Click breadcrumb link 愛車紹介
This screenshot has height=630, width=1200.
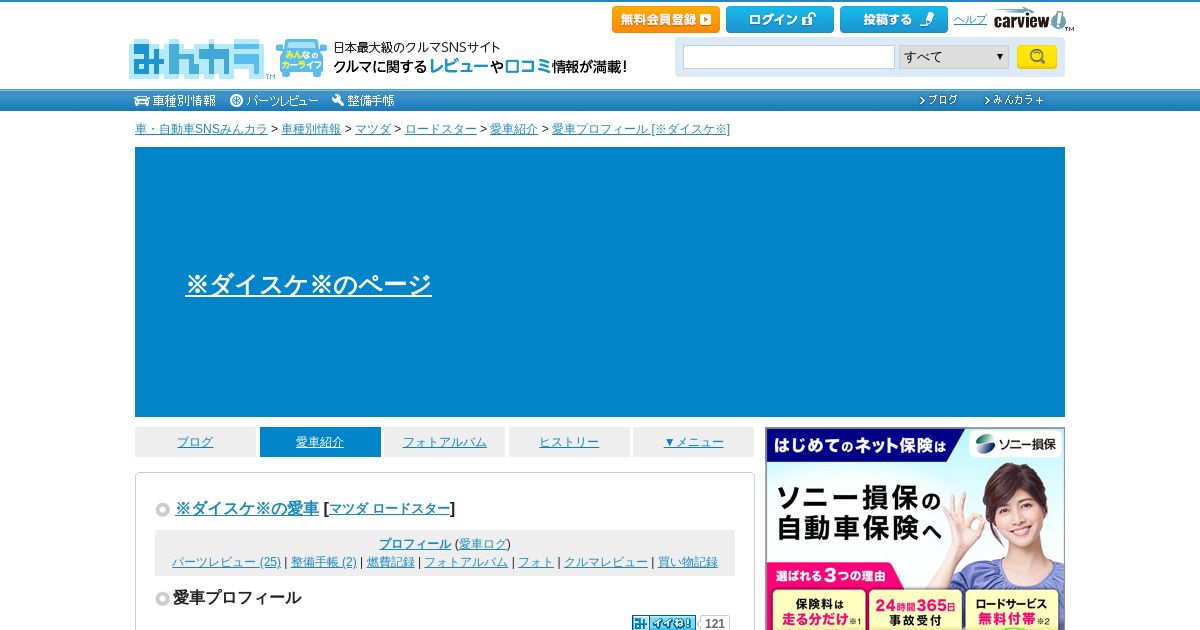pyautogui.click(x=514, y=129)
